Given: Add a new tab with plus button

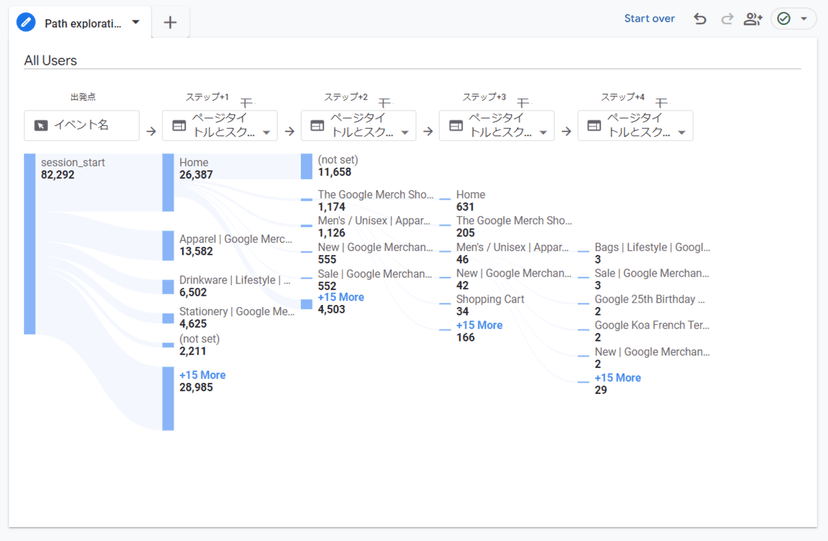Looking at the screenshot, I should click(170, 23).
